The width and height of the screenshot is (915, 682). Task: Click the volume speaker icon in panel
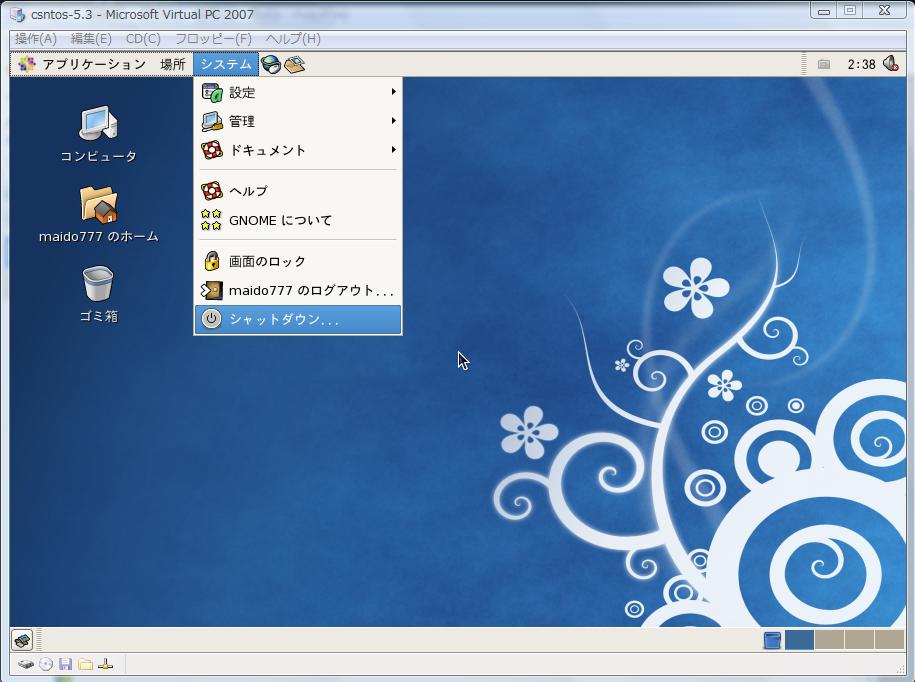point(890,64)
